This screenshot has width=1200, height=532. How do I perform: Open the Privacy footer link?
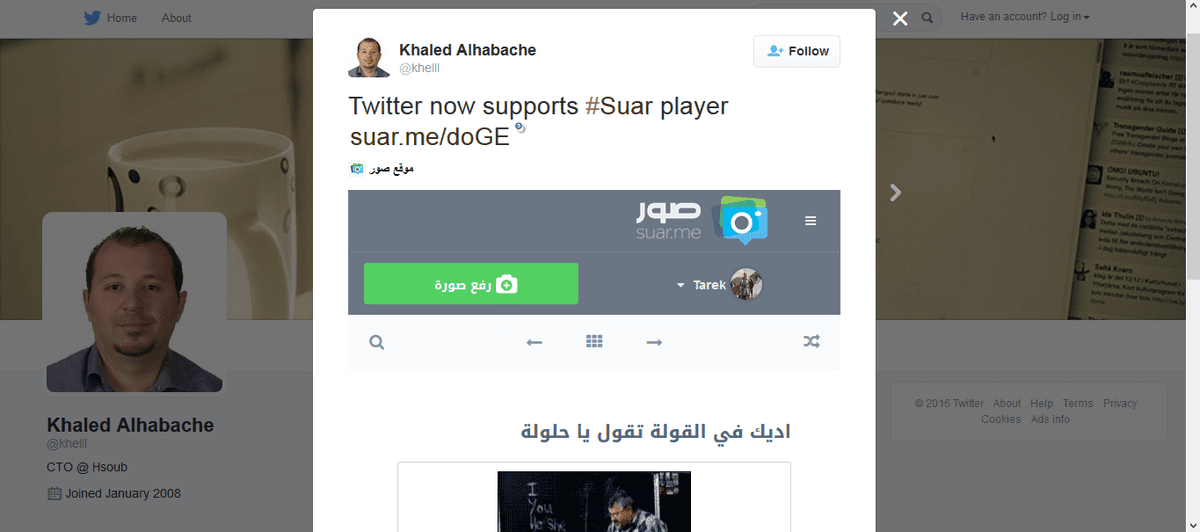point(1120,403)
